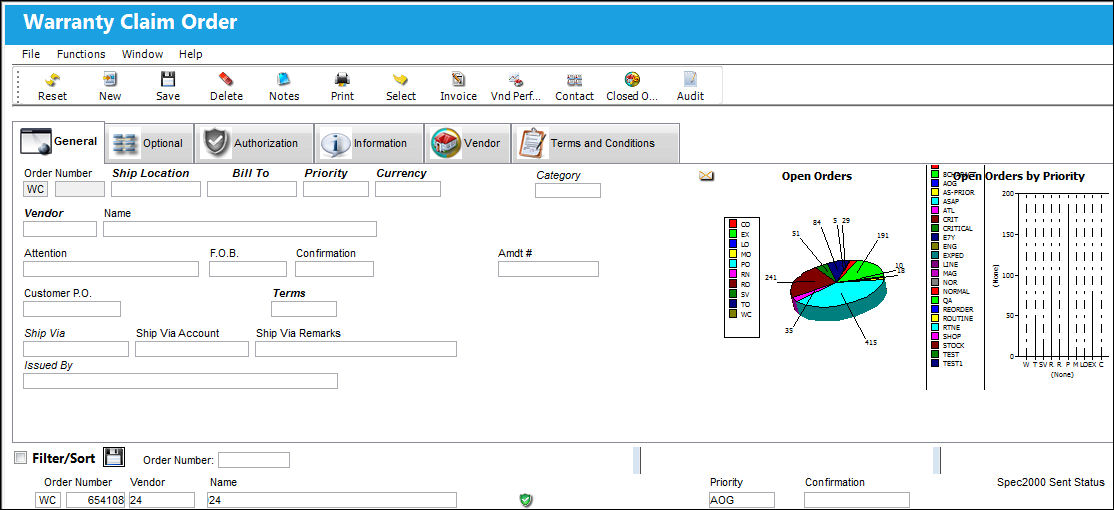Click the Category input field
The width and height of the screenshot is (1114, 510).
click(x=568, y=190)
